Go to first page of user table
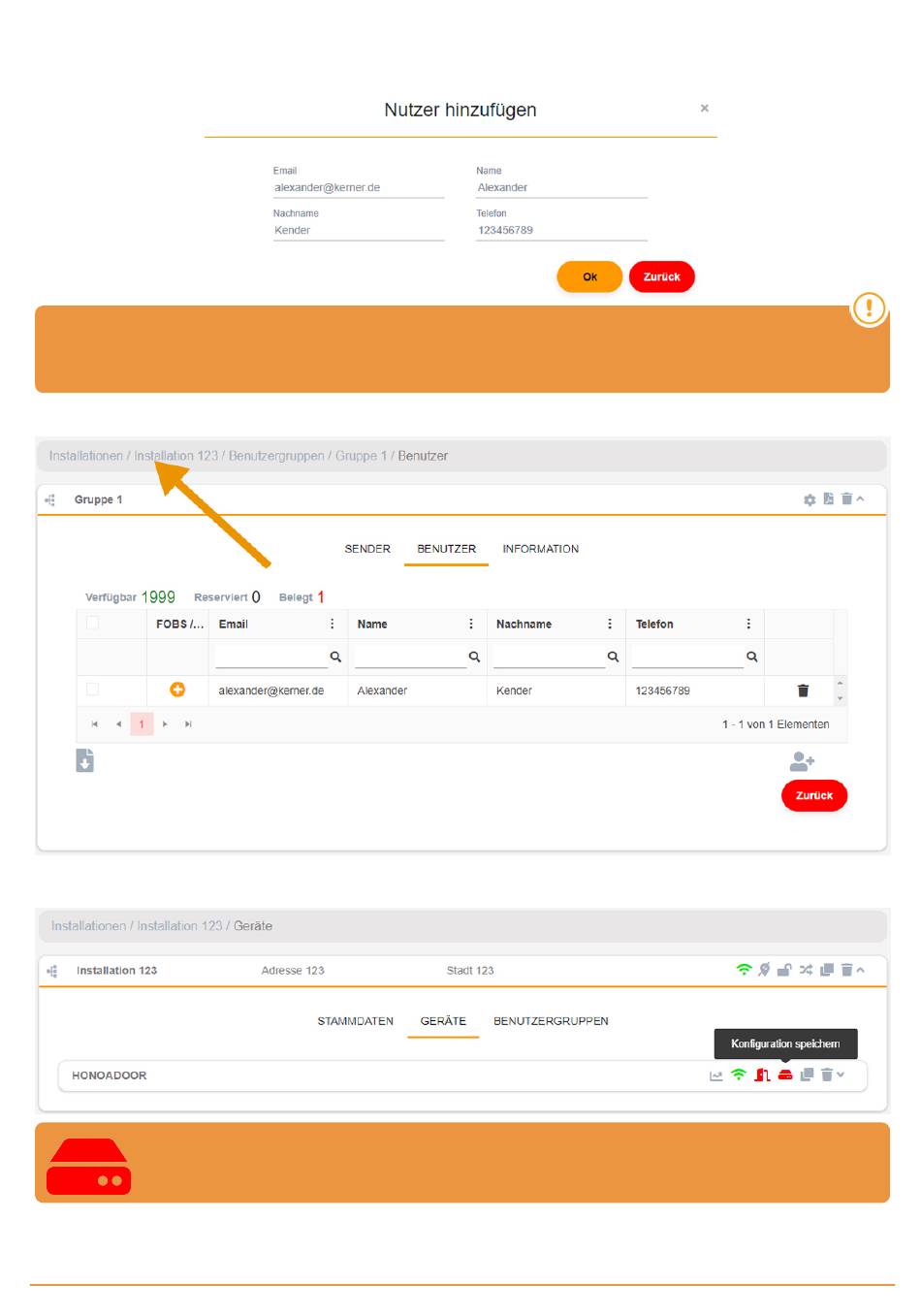 tap(94, 724)
